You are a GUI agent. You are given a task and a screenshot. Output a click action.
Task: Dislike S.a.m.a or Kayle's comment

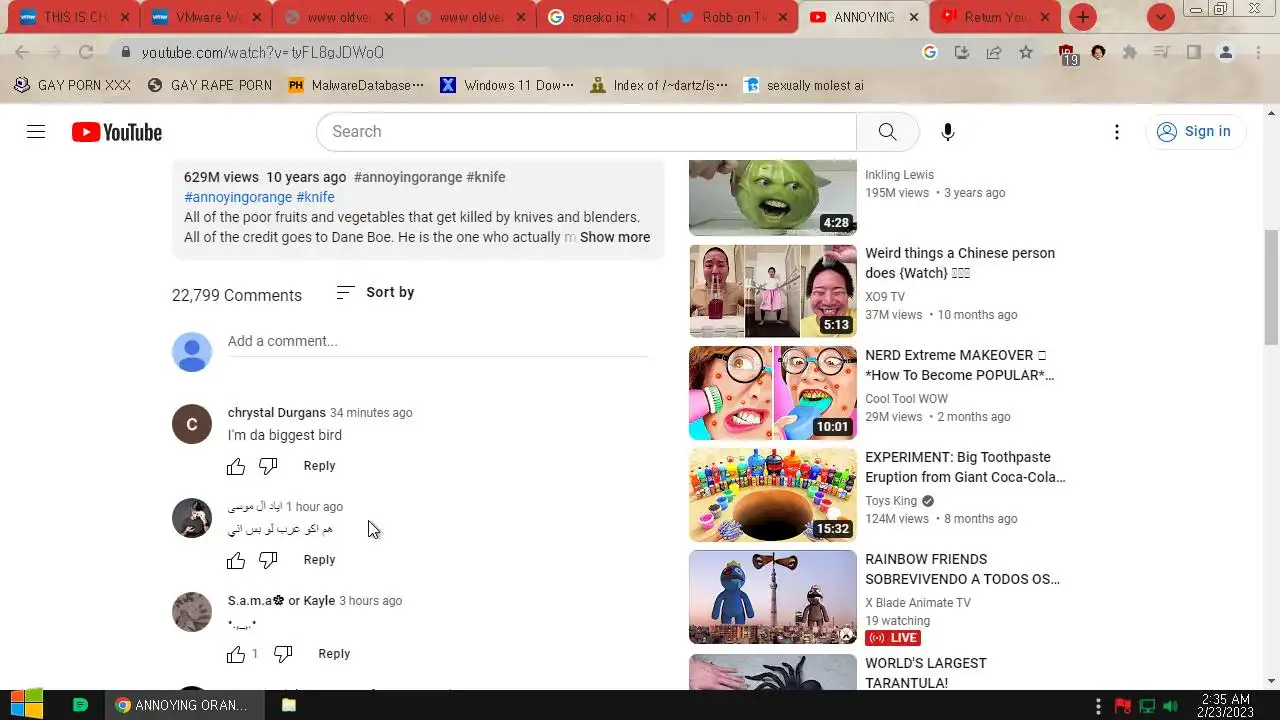tap(283, 654)
